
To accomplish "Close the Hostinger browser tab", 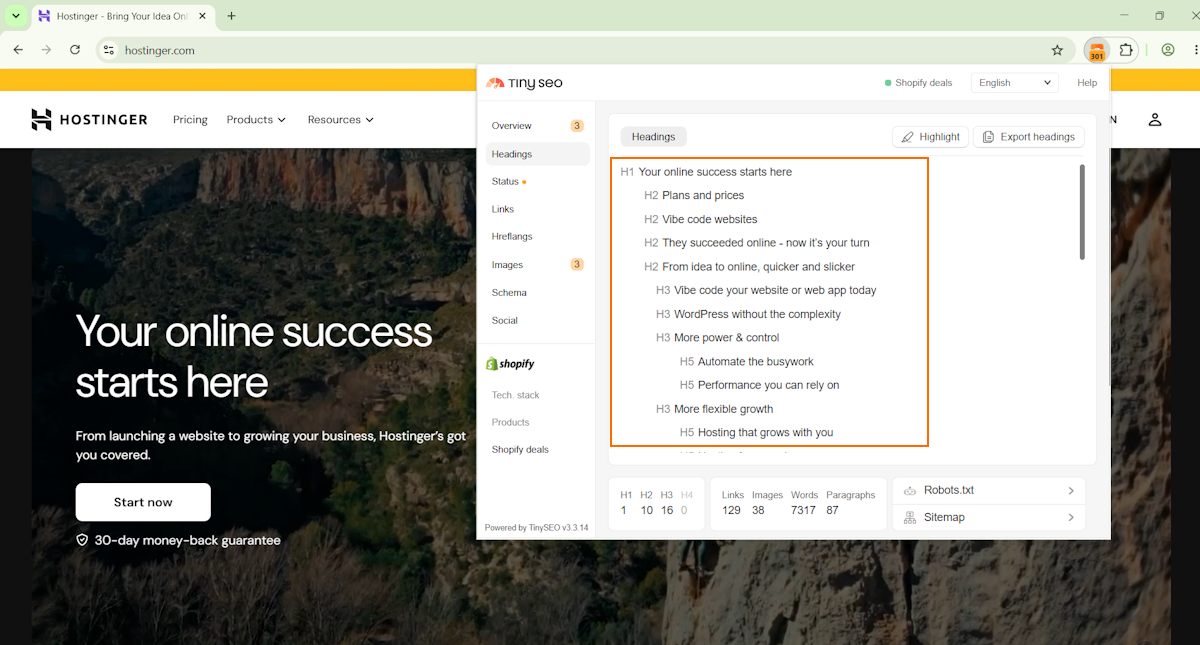I will 204,16.
